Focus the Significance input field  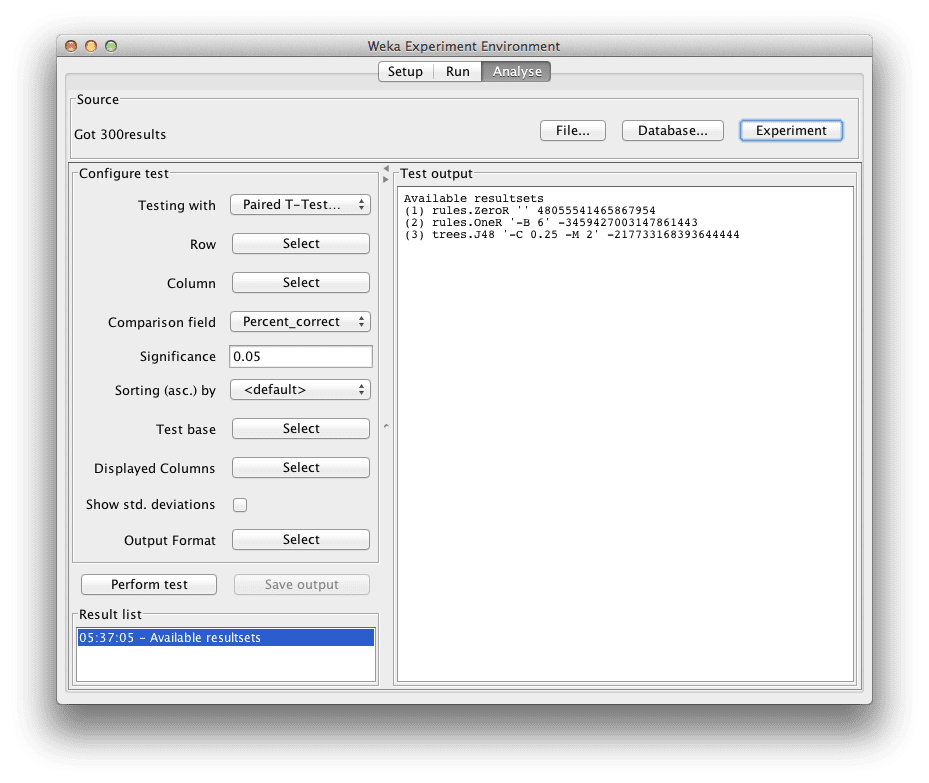click(301, 357)
